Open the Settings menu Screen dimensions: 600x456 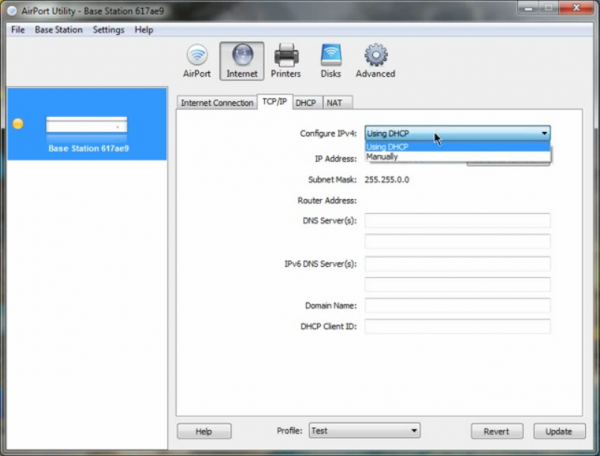click(x=109, y=30)
